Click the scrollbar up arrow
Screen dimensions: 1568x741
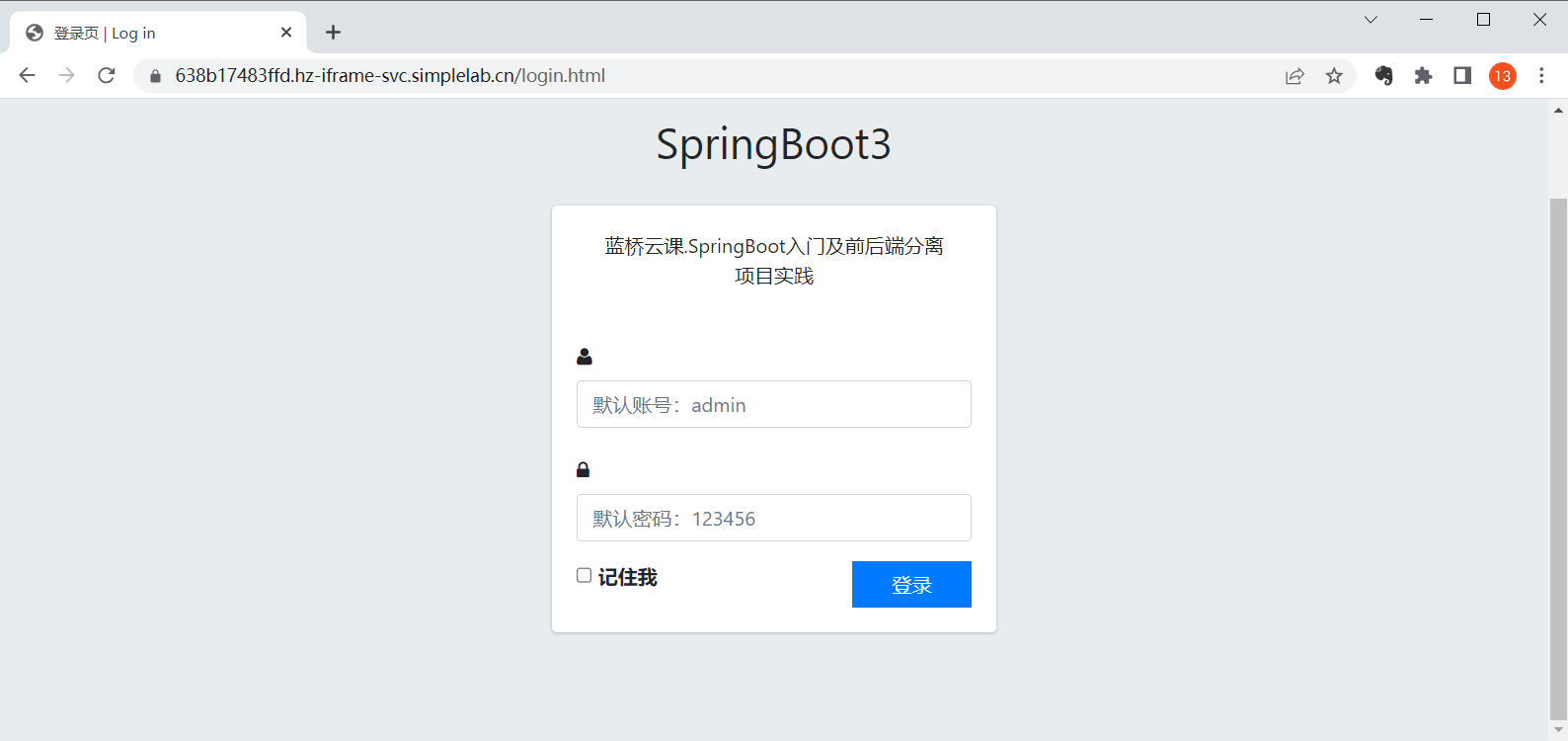(1558, 110)
